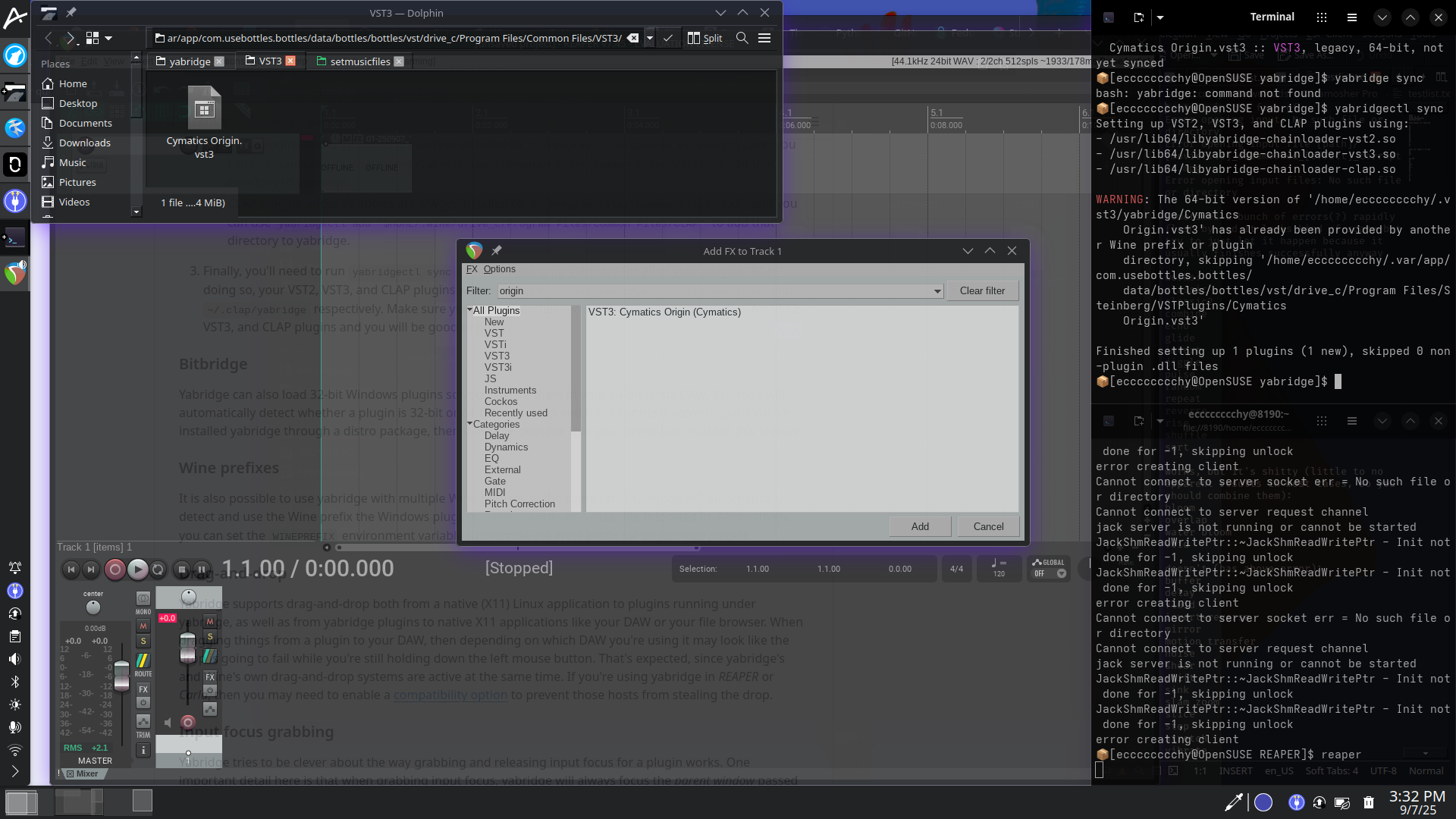The image size is (1456, 819).
Task: Open the Filter dropdown arrow
Action: tap(937, 291)
